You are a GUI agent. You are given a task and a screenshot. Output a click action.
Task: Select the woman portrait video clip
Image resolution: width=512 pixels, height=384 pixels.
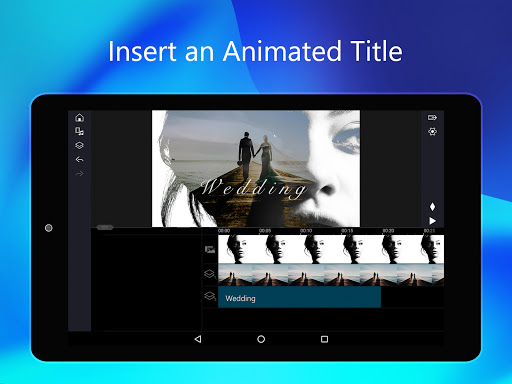tap(331, 249)
